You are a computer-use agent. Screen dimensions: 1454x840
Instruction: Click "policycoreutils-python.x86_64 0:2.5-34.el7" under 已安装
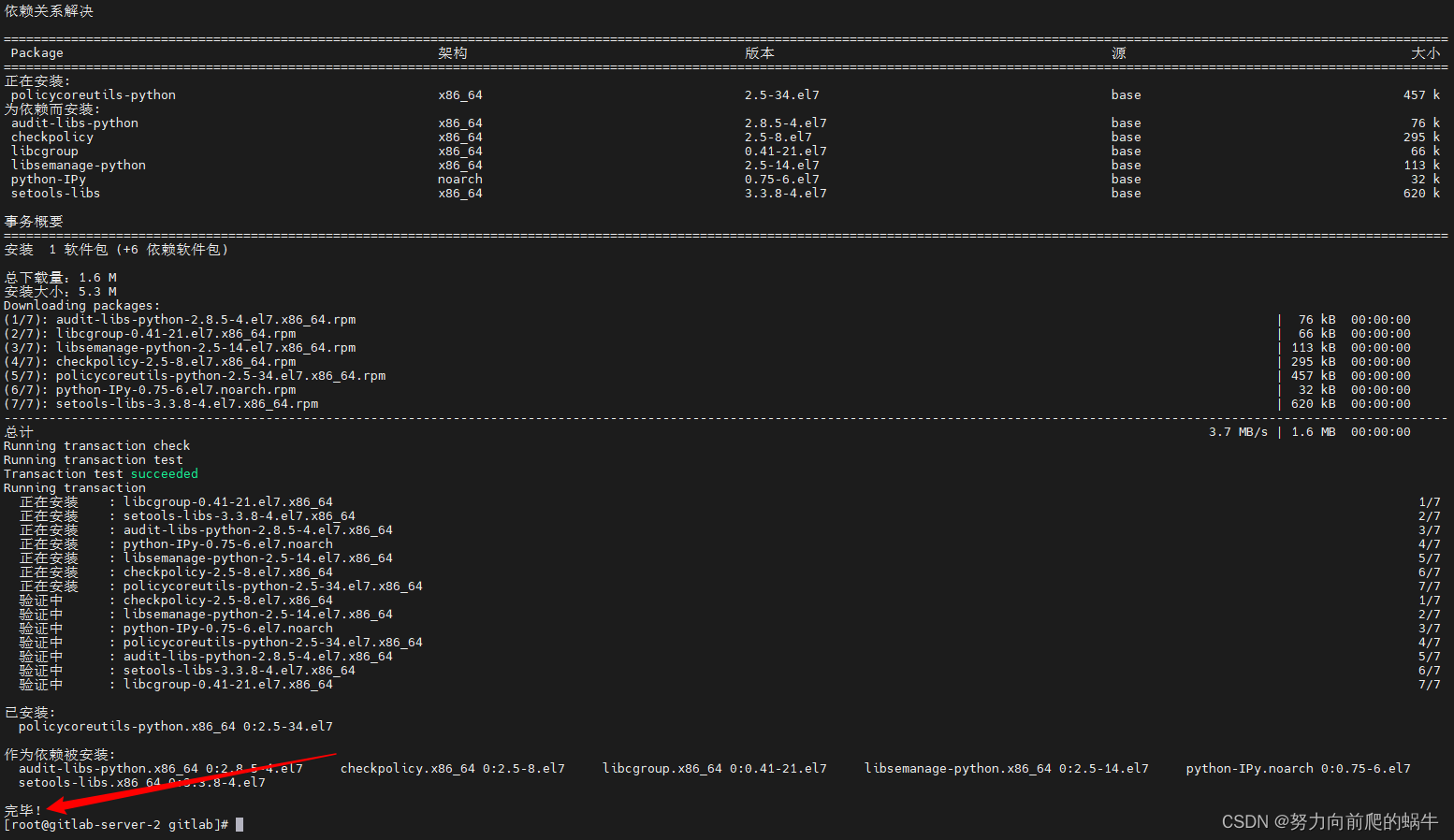pyautogui.click(x=176, y=727)
